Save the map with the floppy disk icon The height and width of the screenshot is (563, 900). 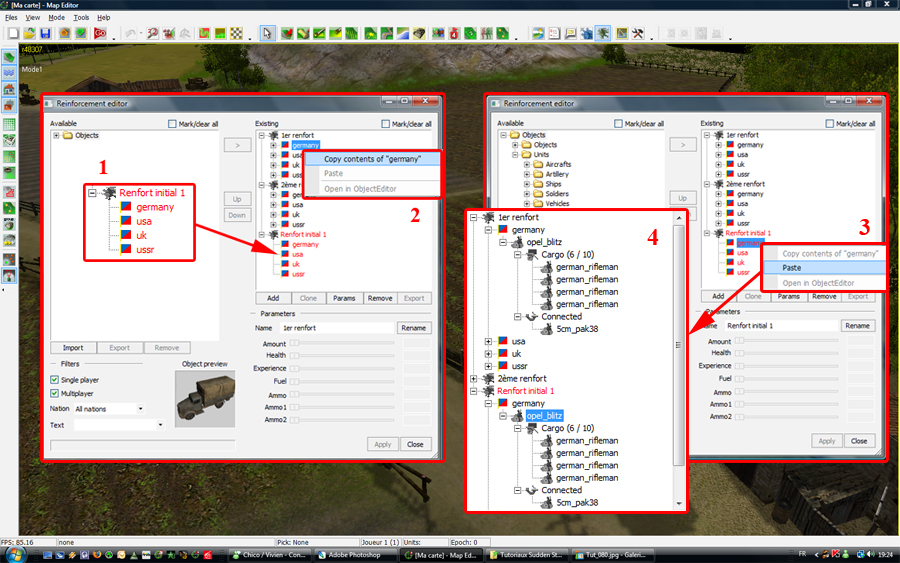(45, 33)
